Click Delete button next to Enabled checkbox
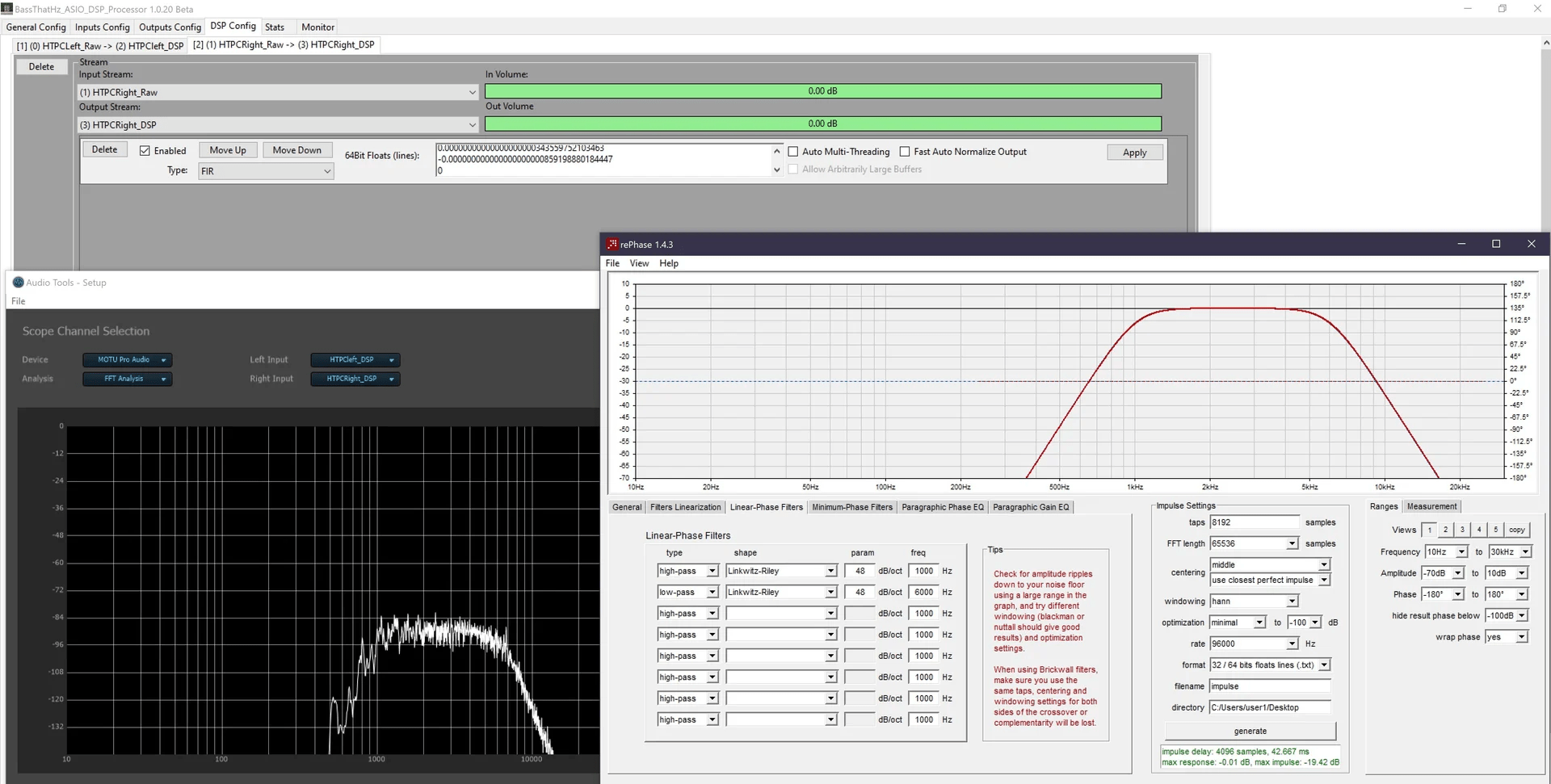Screen dimensions: 1551x784 pos(104,150)
